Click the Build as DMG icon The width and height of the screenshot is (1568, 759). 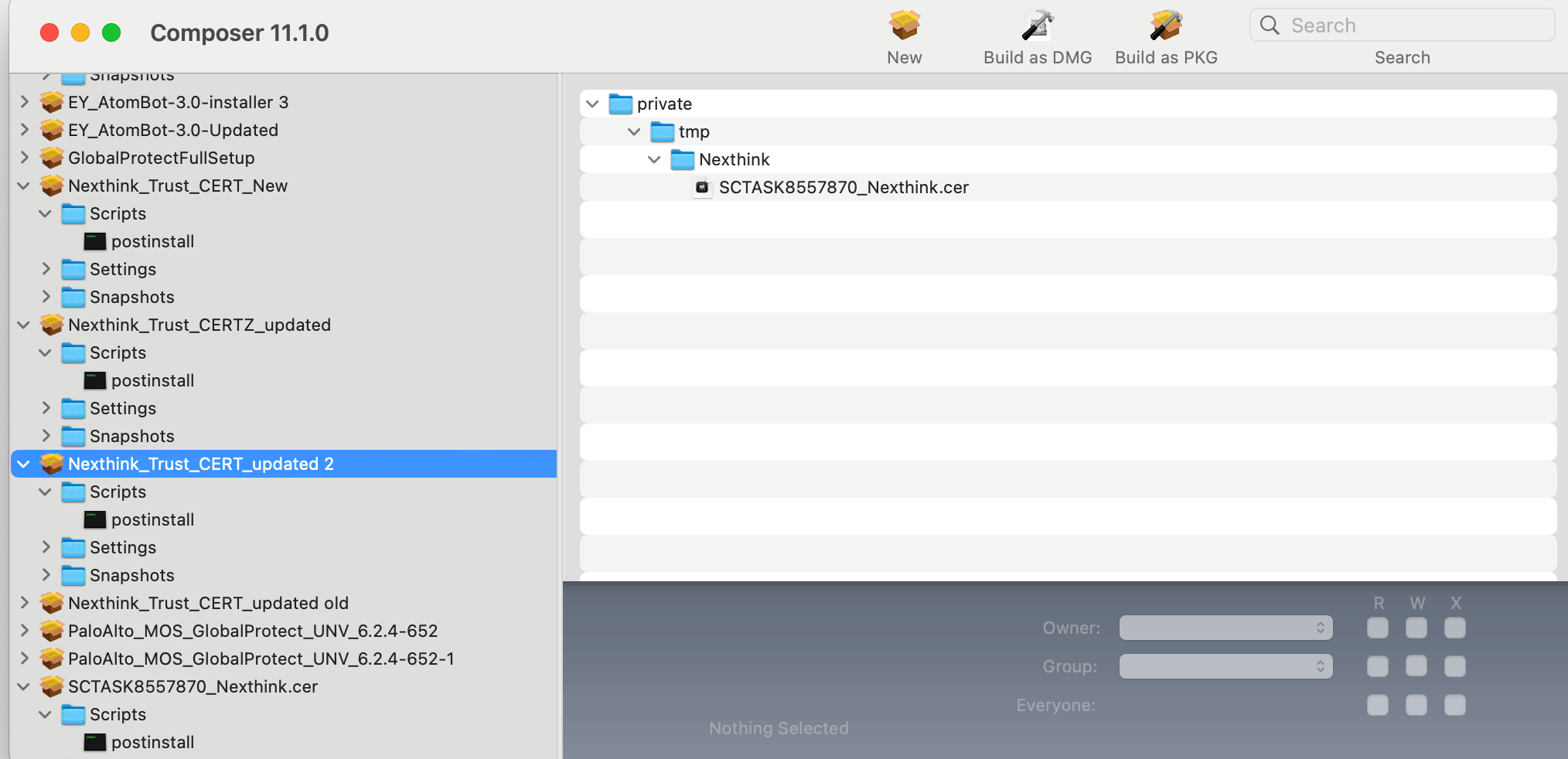coord(1037,26)
